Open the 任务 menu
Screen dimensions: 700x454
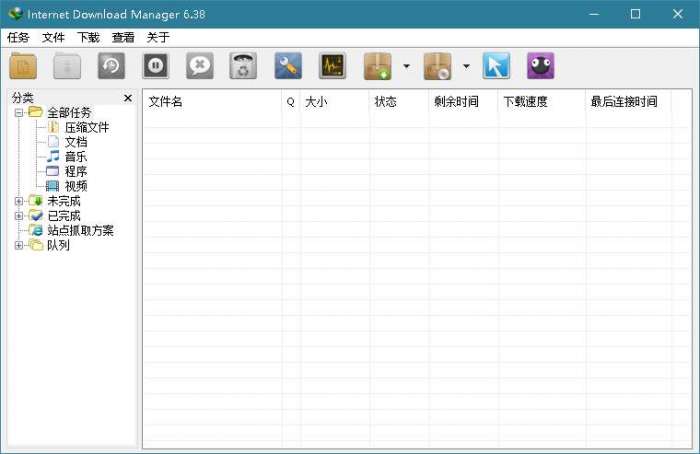pos(18,37)
